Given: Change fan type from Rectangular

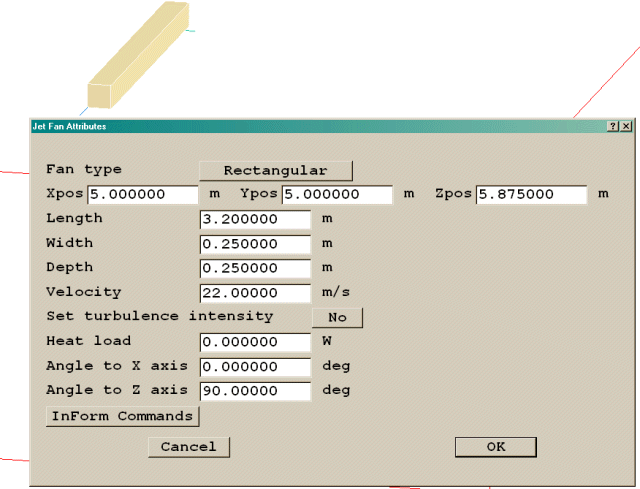Looking at the screenshot, I should point(275,170).
